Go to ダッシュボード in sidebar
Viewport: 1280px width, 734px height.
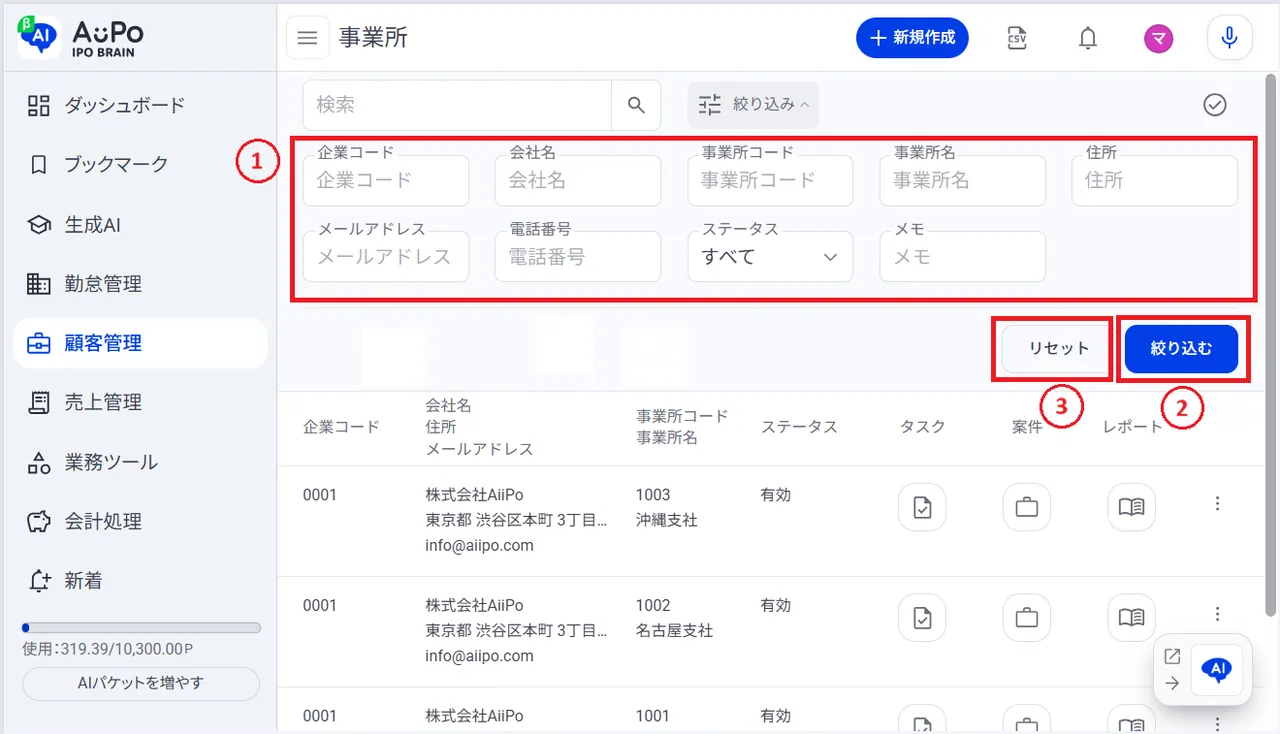(140, 105)
